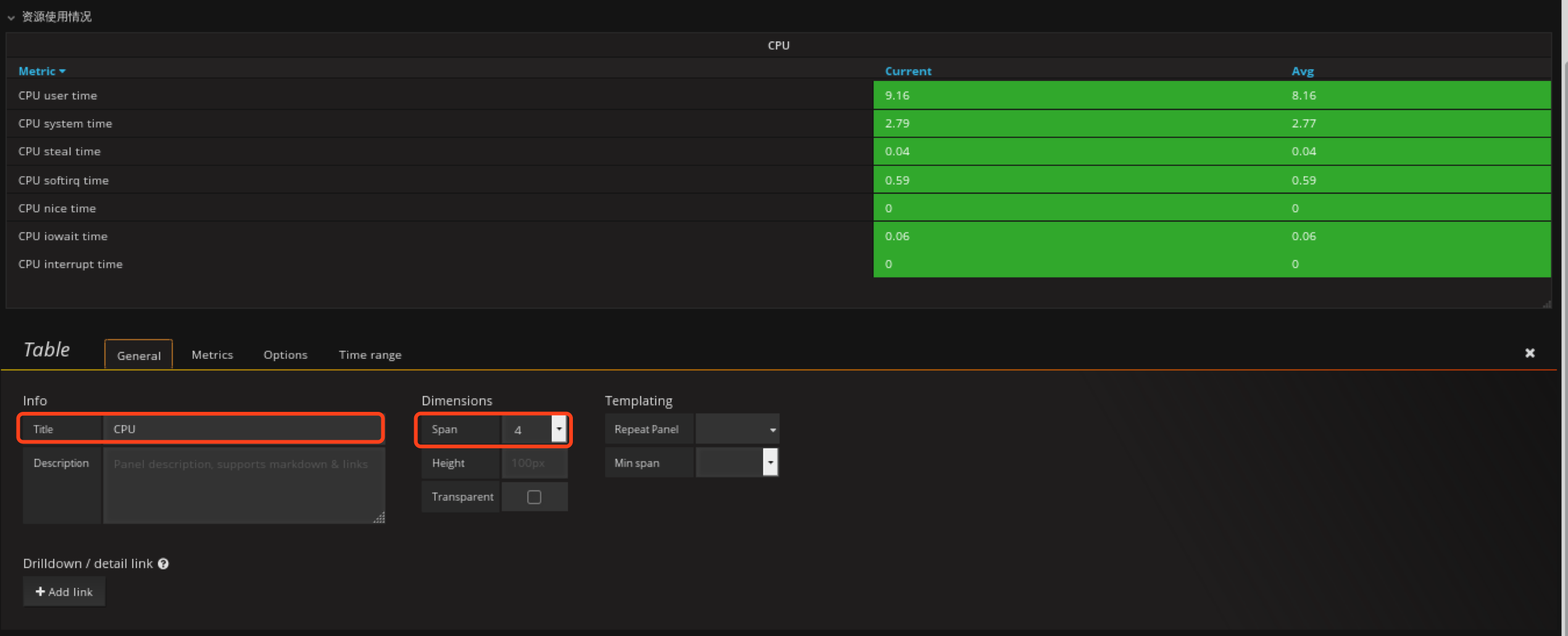The height and width of the screenshot is (636, 1568).
Task: Toggle the Transparent checkbox
Action: pyautogui.click(x=534, y=497)
